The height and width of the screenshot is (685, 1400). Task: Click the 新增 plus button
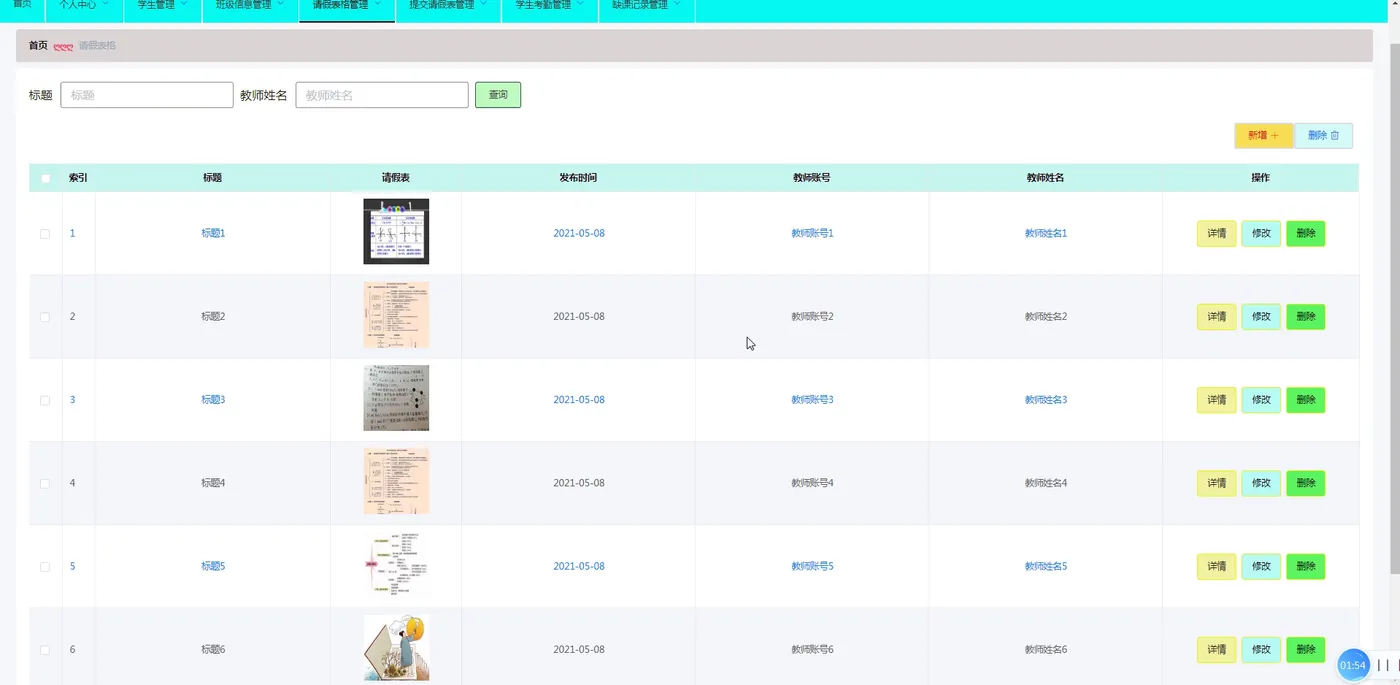[x=1264, y=136]
